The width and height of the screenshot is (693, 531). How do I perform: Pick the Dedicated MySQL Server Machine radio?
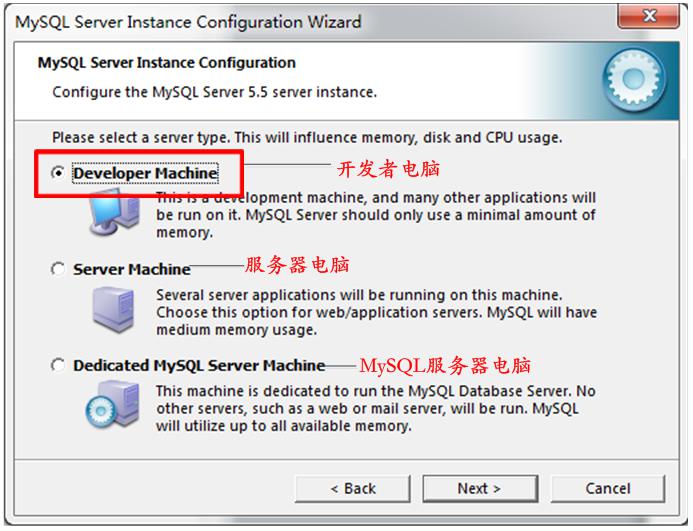pos(58,365)
